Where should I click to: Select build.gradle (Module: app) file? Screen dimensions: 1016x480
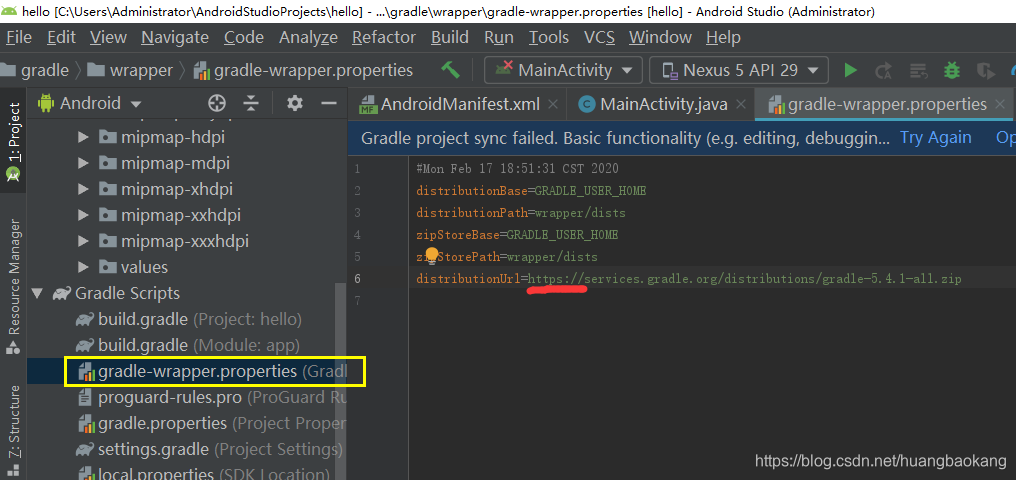click(x=188, y=345)
